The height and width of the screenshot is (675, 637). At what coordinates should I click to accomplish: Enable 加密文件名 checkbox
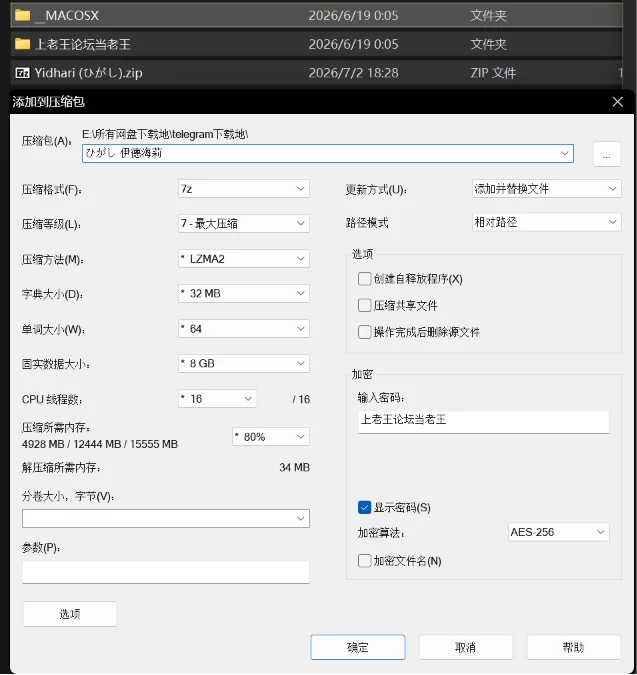click(365, 561)
